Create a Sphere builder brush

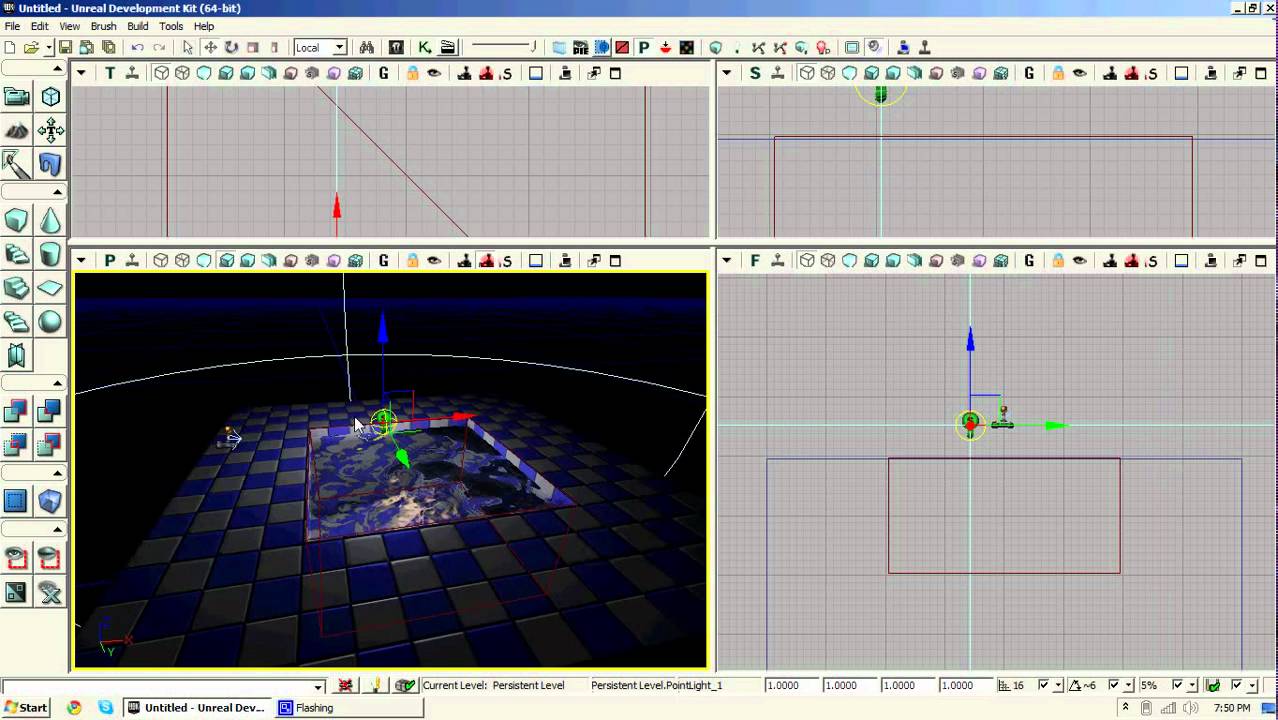[50, 322]
